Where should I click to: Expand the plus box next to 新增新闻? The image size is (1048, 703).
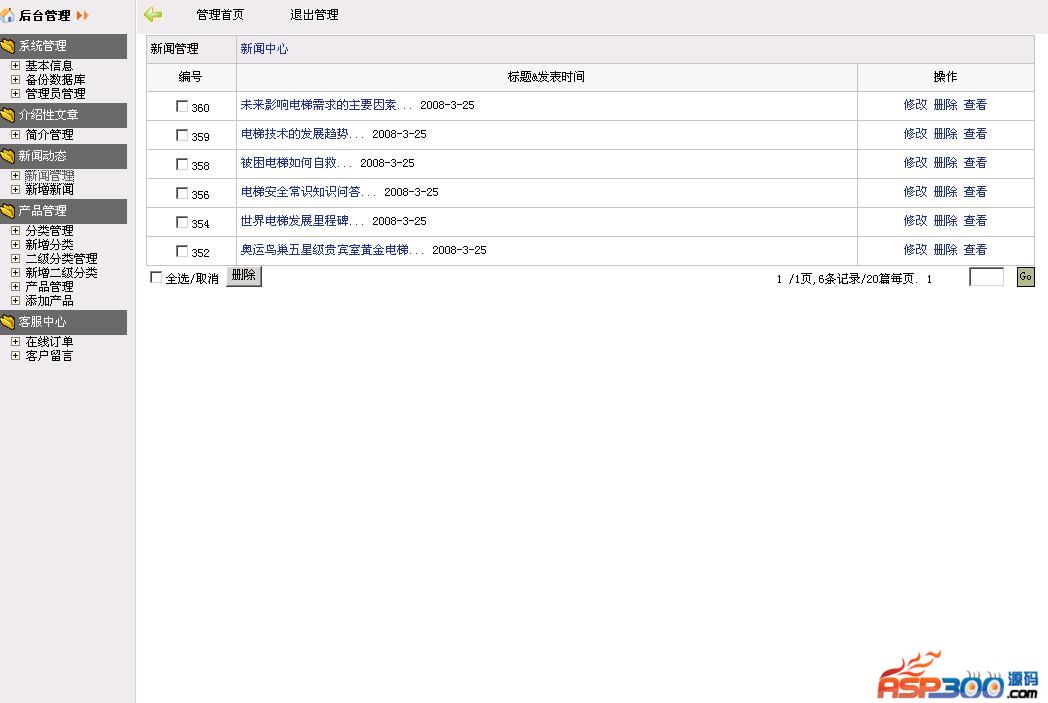click(15, 190)
